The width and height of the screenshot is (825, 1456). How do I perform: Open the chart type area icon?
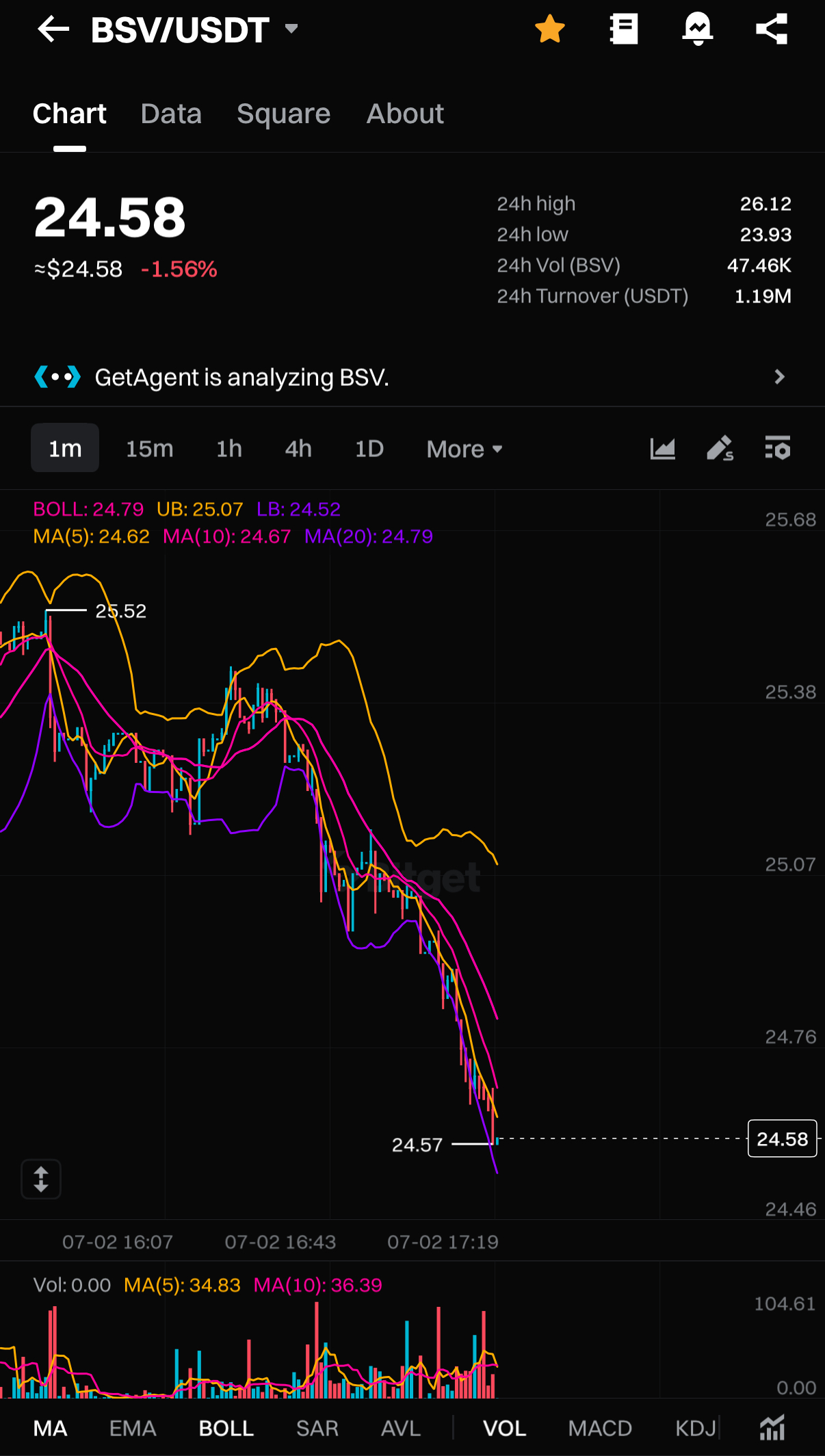pyautogui.click(x=662, y=449)
